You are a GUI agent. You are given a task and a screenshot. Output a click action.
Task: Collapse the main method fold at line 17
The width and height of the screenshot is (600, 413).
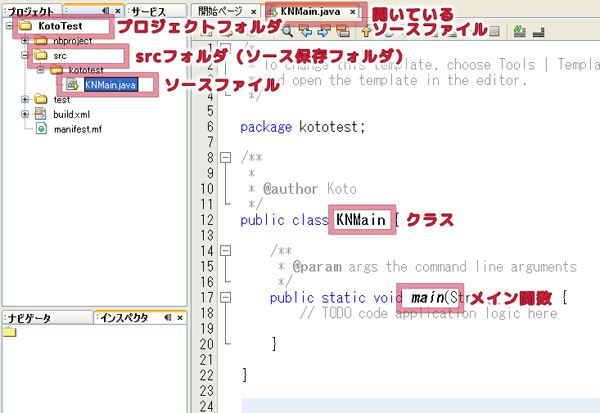coord(226,297)
